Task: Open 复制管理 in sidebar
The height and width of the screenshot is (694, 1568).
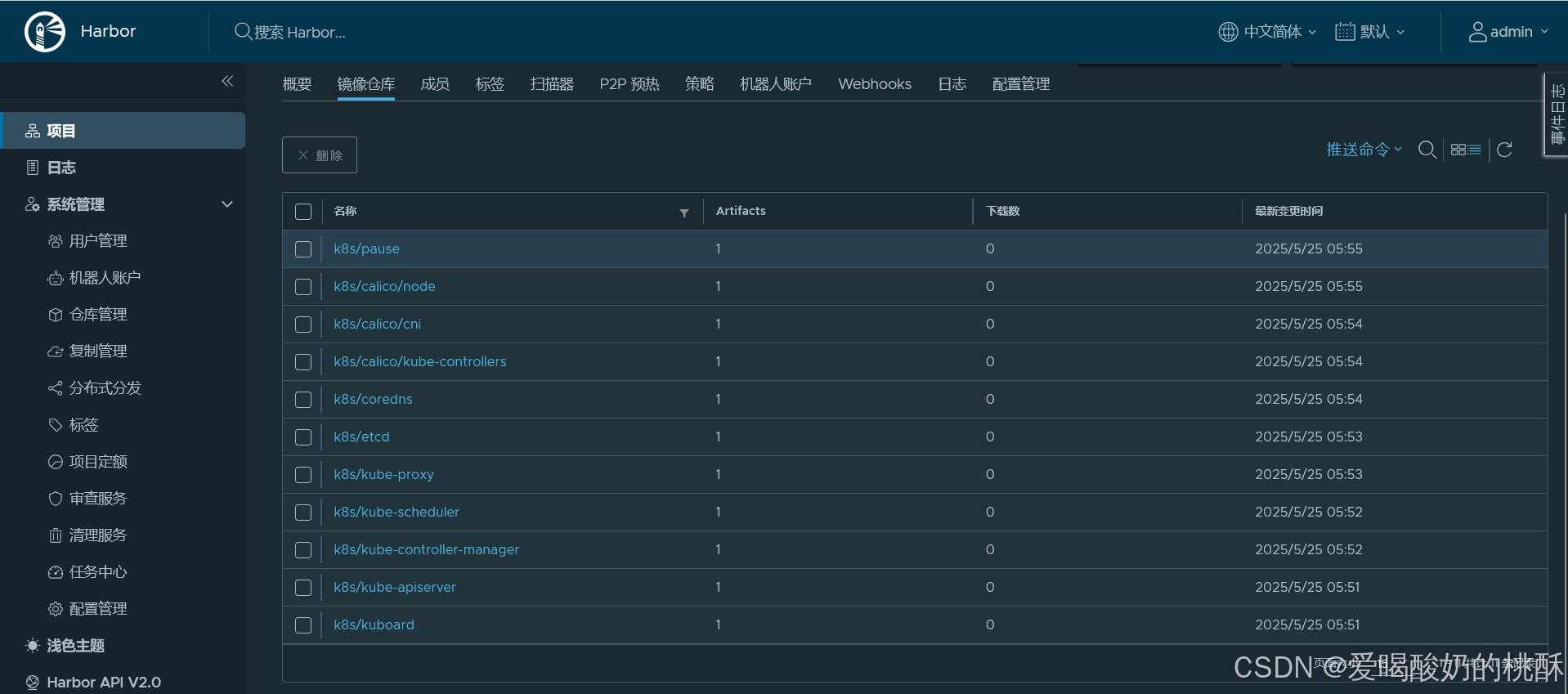Action: tap(98, 351)
